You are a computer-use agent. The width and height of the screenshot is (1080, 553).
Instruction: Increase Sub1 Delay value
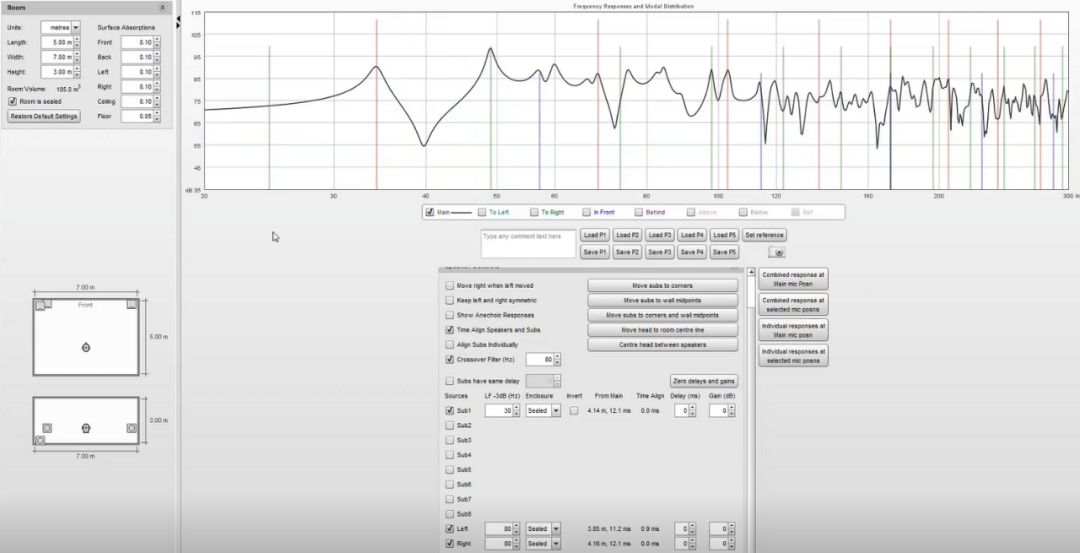[692, 408]
